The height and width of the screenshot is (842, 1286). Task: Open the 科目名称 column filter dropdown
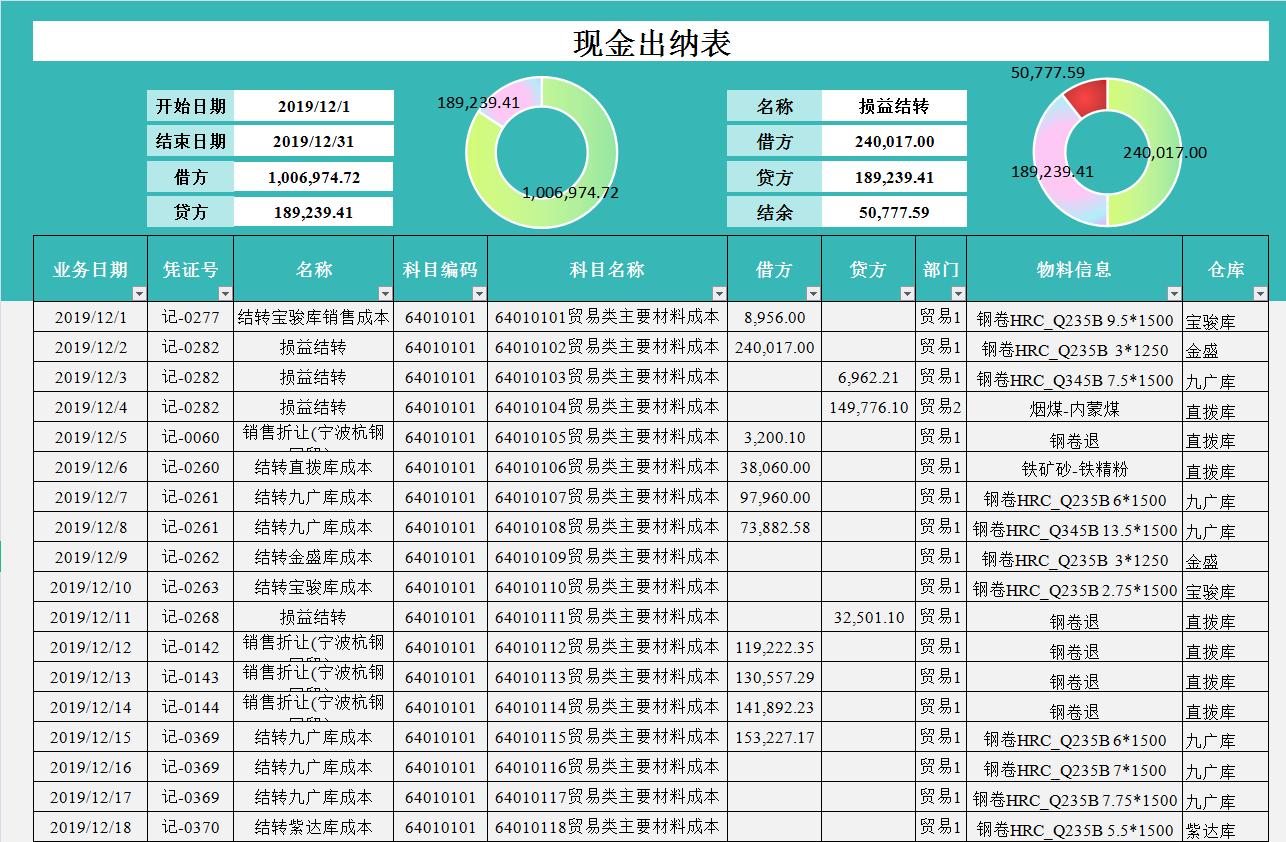coord(719,291)
